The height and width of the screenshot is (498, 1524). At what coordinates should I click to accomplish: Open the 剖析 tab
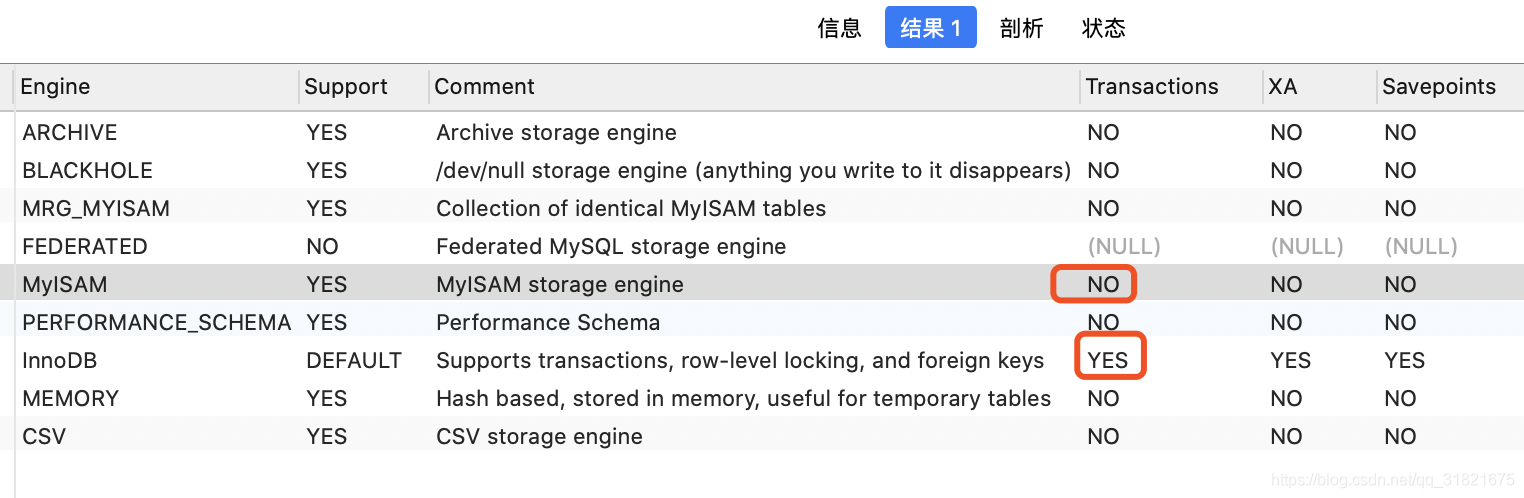[x=1021, y=28]
